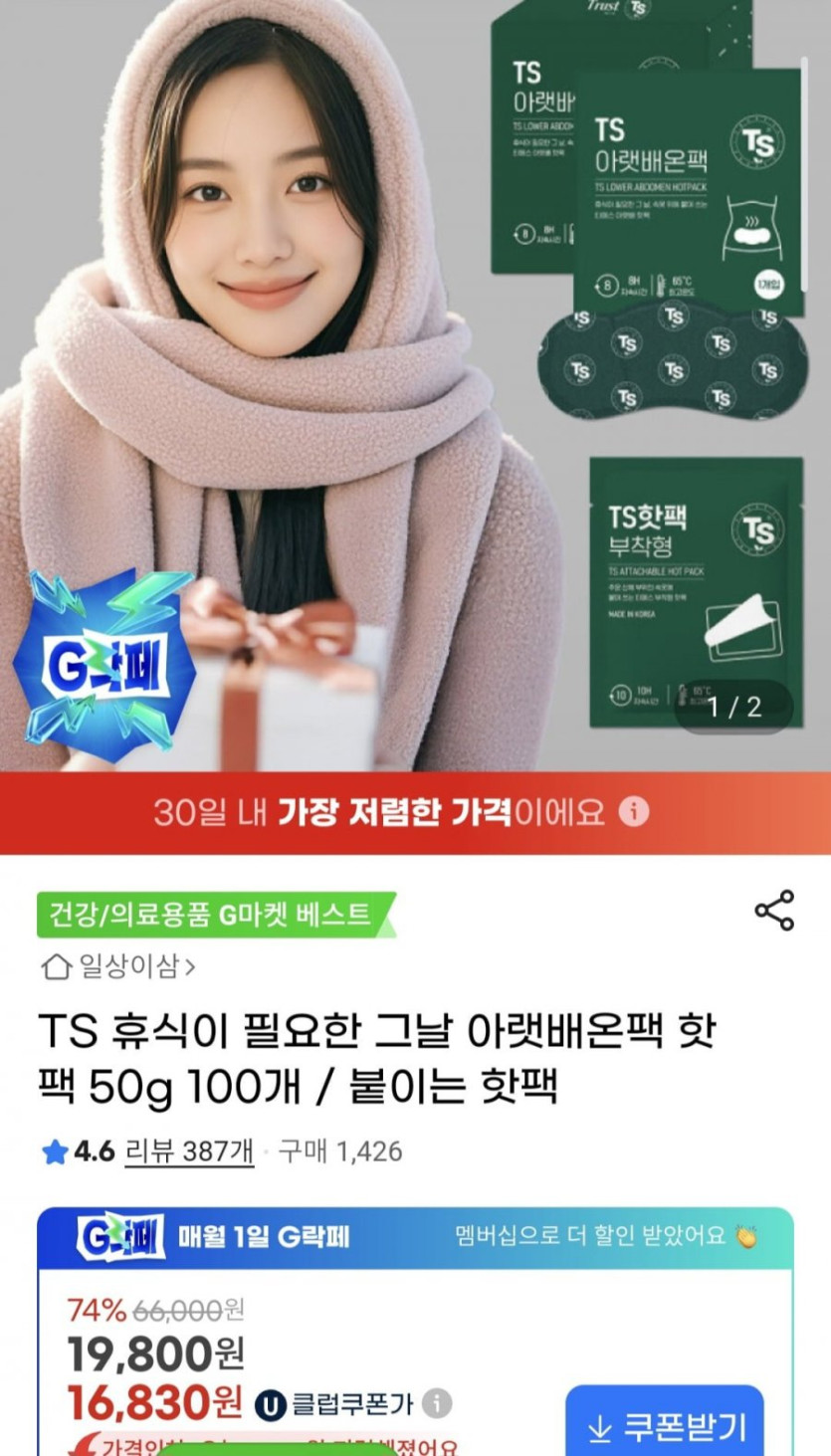
Task: Tap the clapping hands emoji
Action: (746, 1236)
